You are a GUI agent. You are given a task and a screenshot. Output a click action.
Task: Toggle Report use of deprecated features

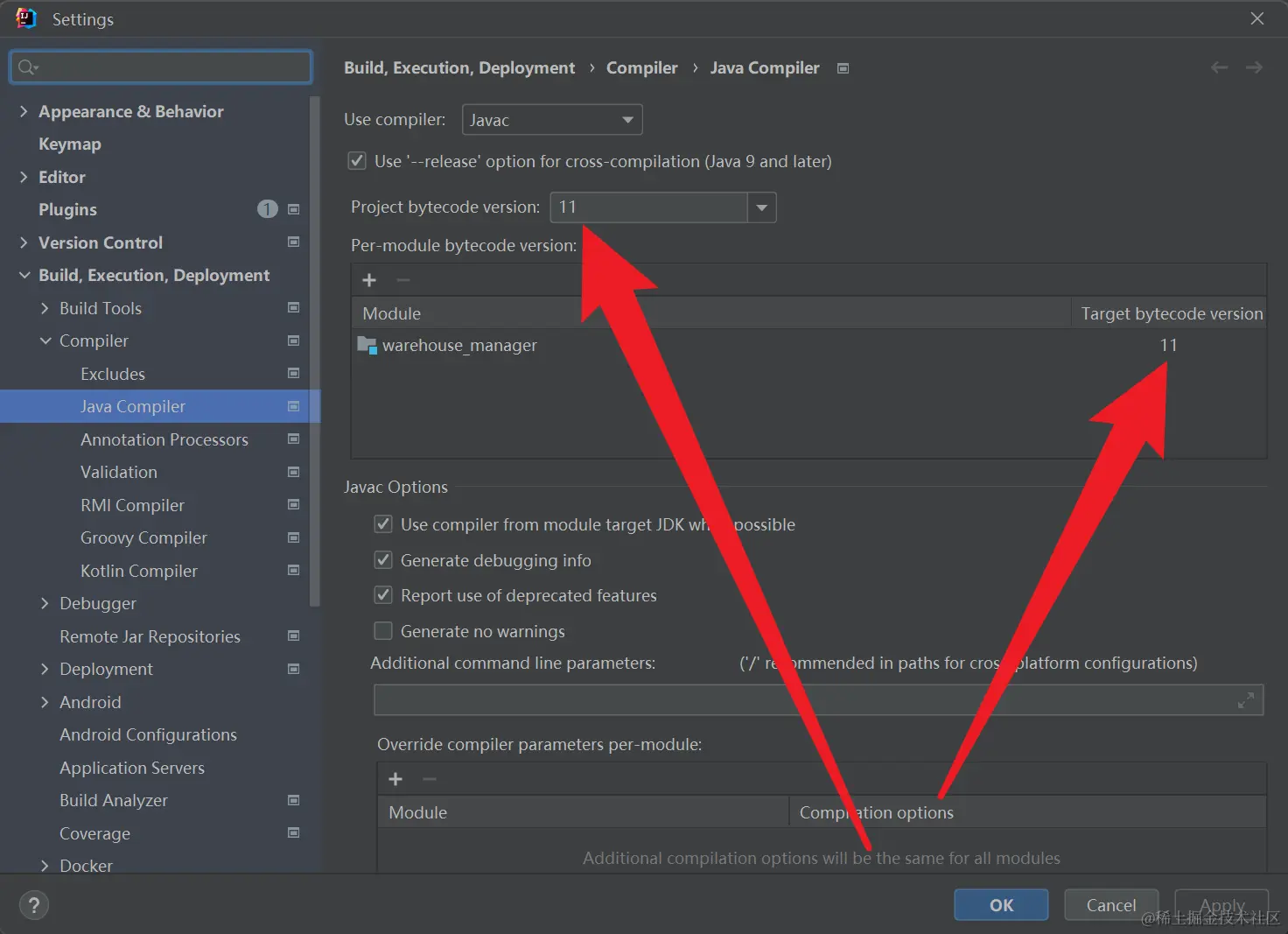pos(383,595)
